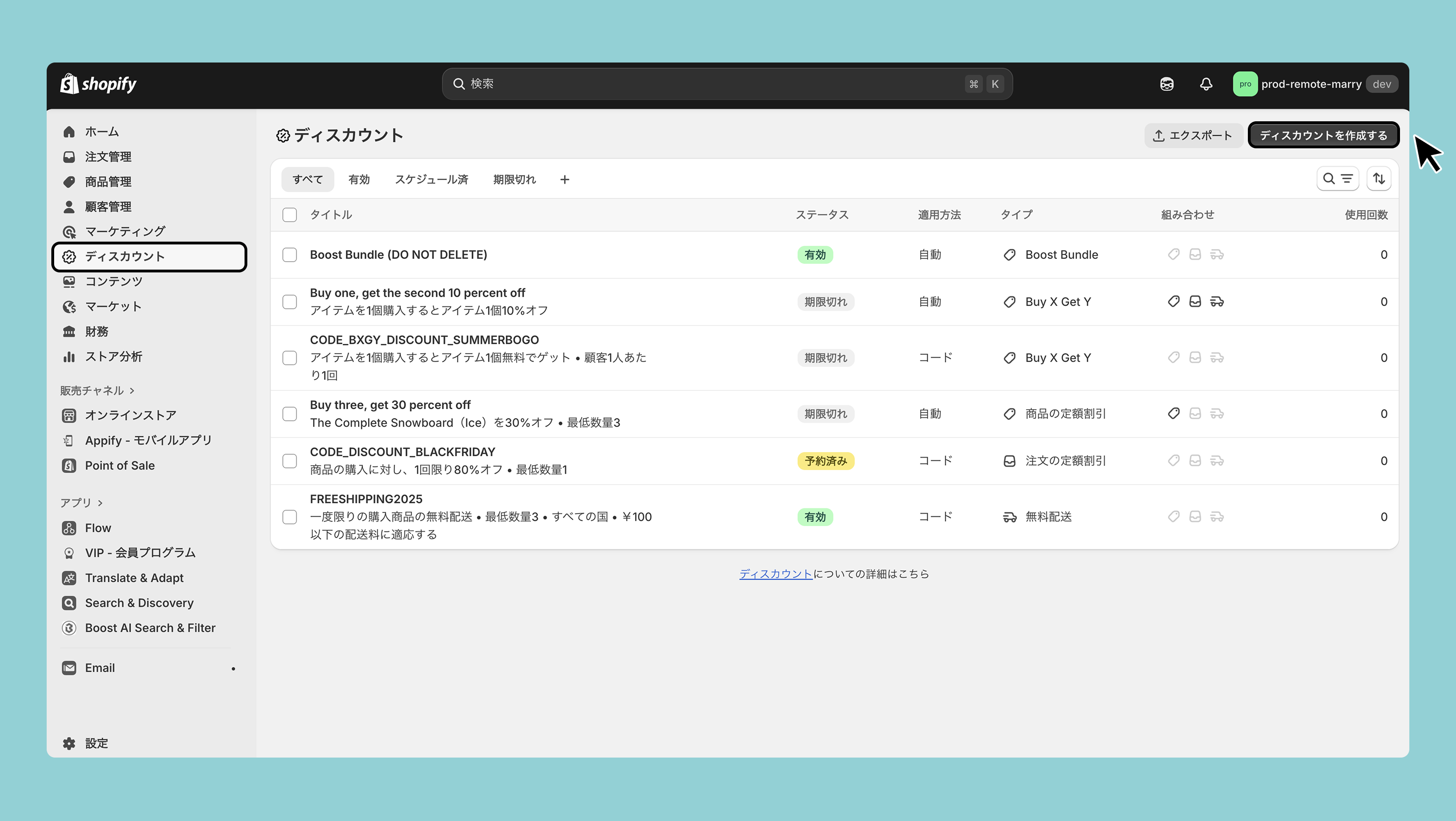Click the Point of Sale bag icon
This screenshot has height=821, width=1456.
69,466
